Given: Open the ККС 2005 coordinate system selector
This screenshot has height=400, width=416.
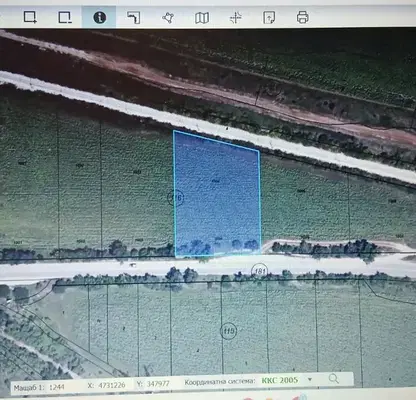Looking at the screenshot, I should (280, 380).
